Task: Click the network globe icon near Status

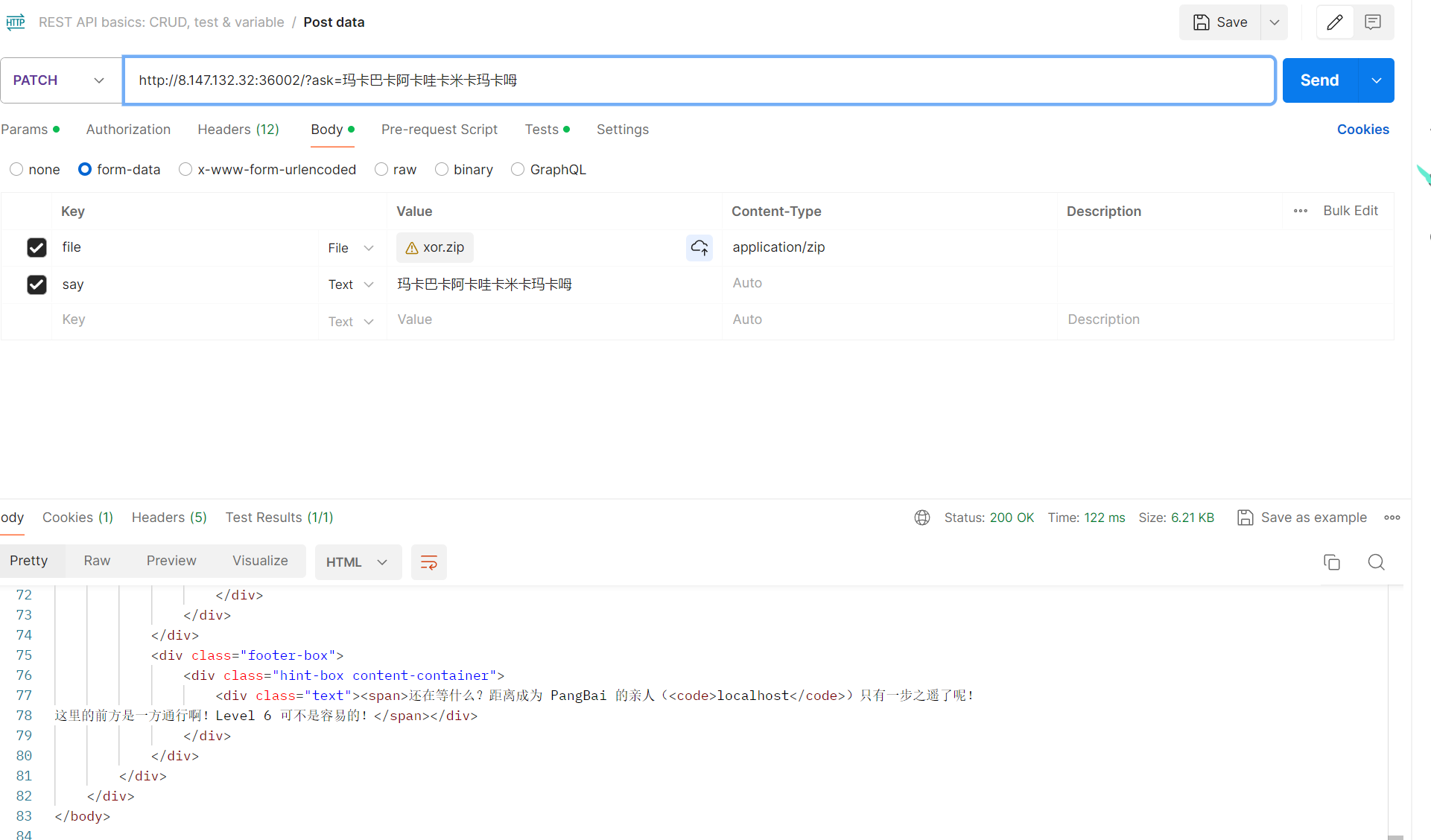Action: pos(922,518)
